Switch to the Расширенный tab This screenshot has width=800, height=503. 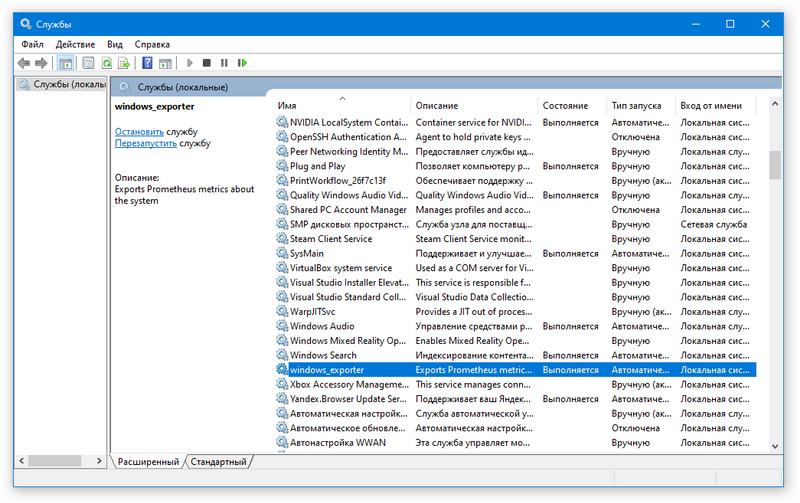tap(148, 462)
